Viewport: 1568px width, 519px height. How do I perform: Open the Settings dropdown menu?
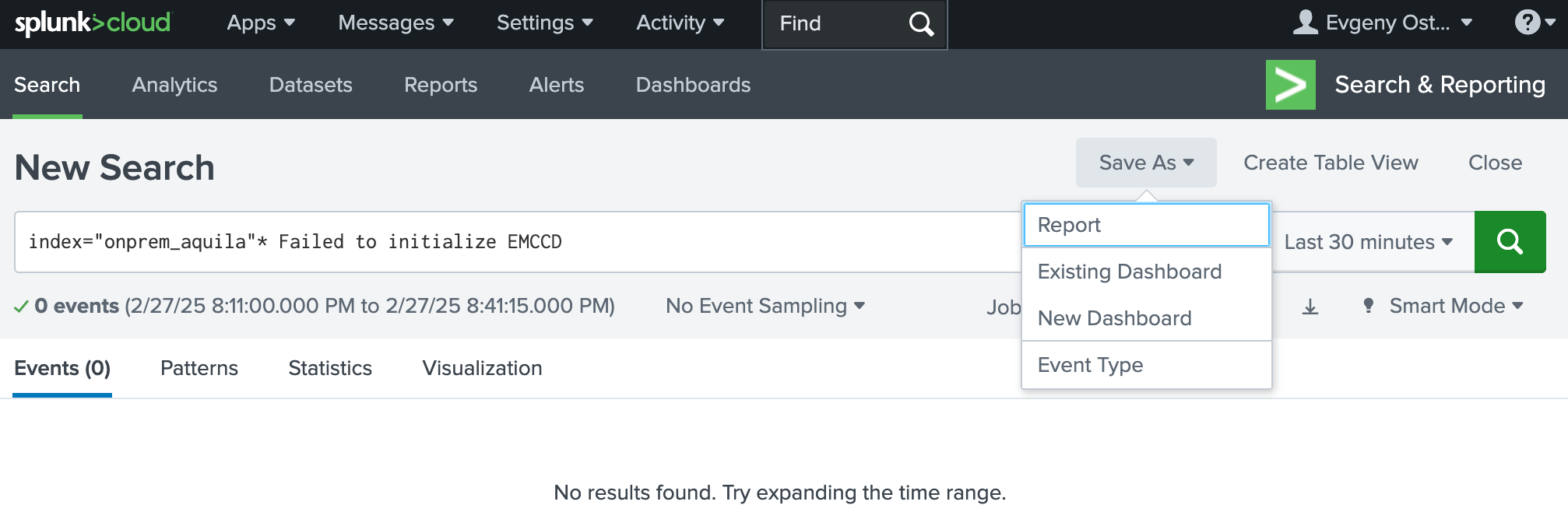[x=544, y=23]
